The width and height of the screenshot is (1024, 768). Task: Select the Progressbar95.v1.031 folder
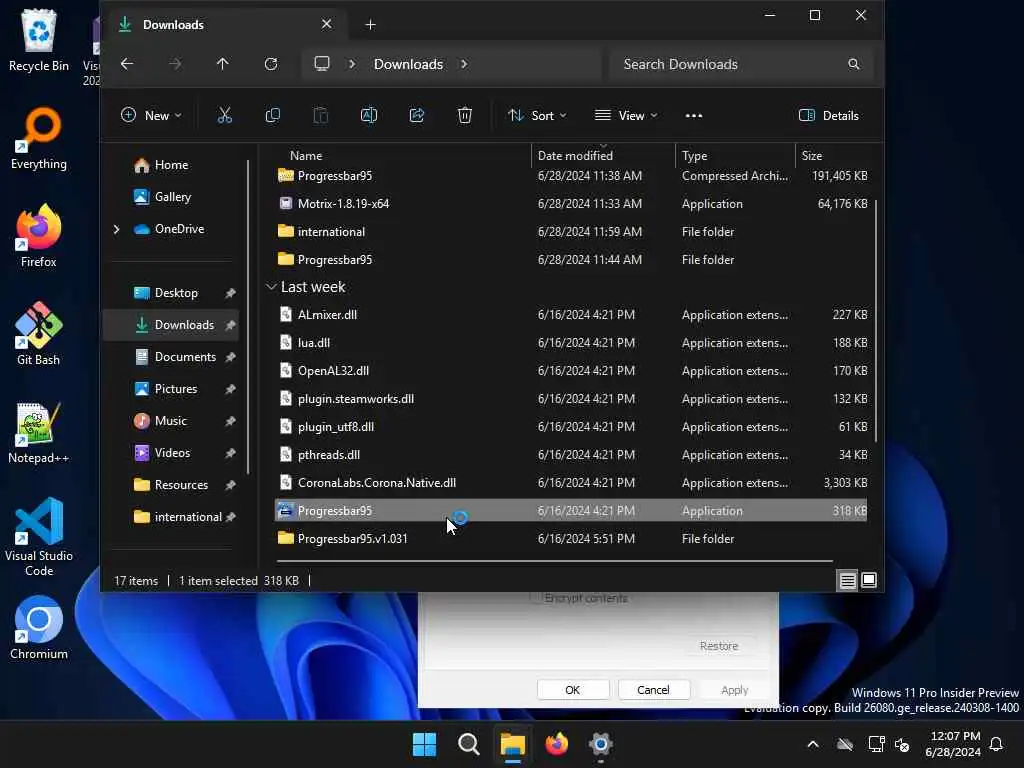[571, 539]
